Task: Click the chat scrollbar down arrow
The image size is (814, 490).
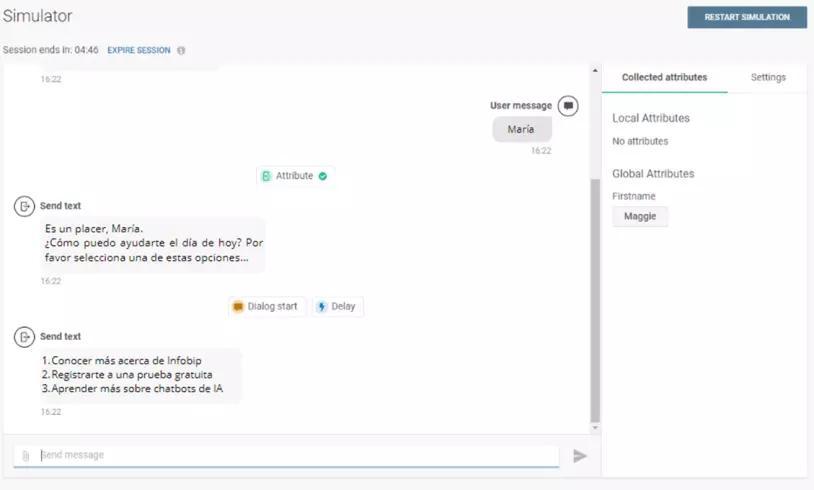Action: coord(595,428)
